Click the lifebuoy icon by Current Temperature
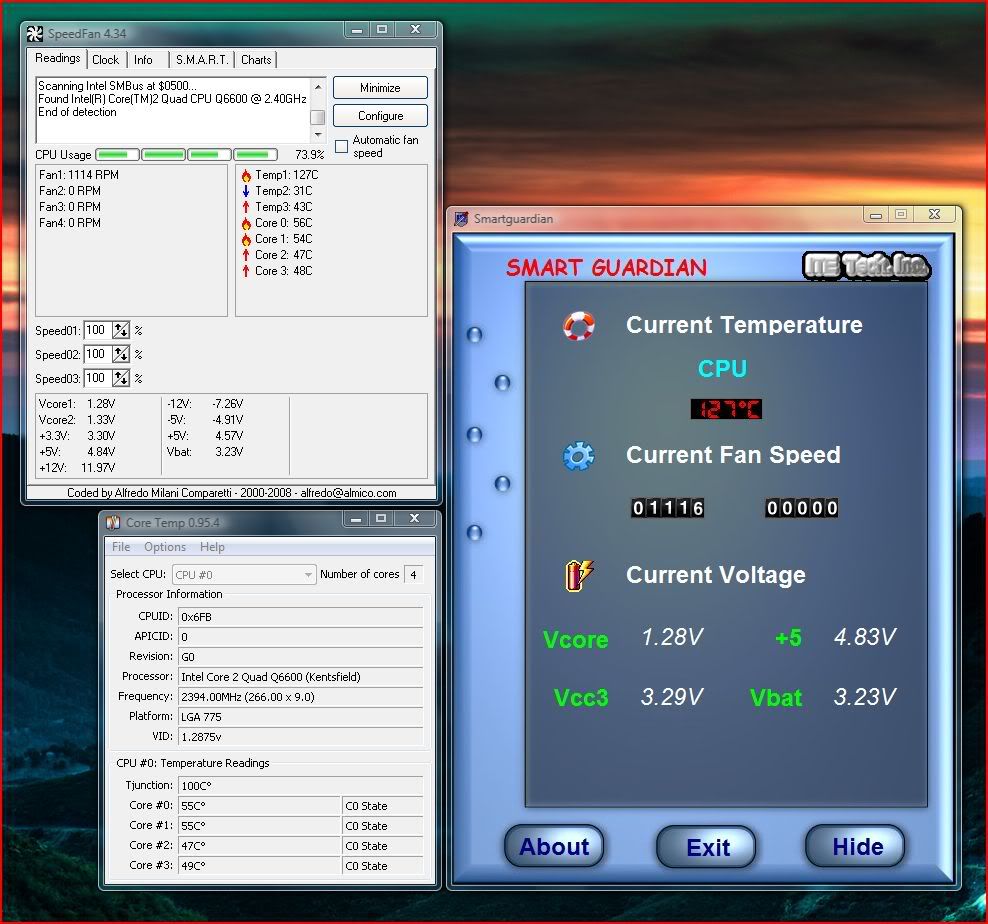 coord(578,325)
